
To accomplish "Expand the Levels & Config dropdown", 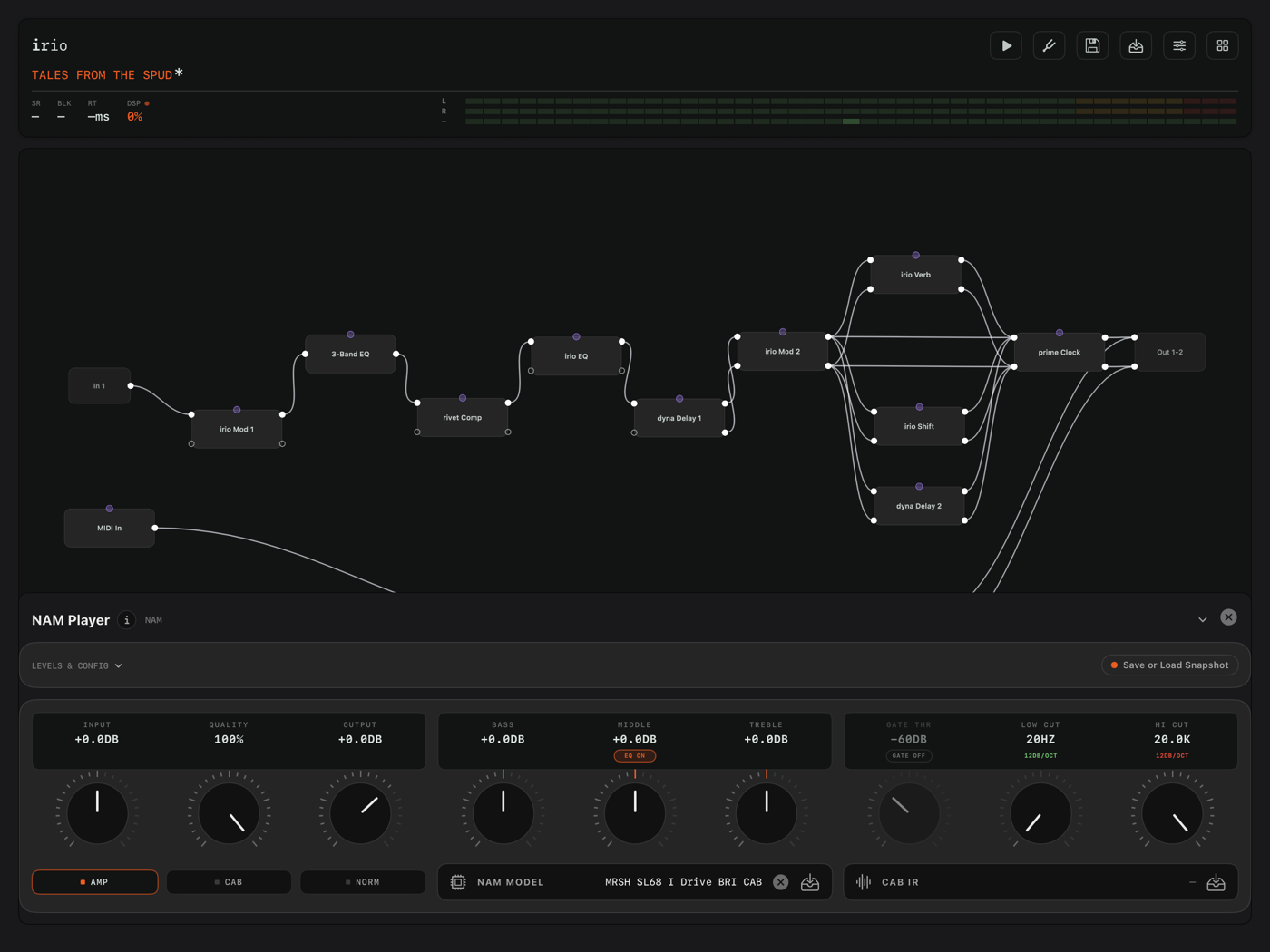I will [77, 665].
